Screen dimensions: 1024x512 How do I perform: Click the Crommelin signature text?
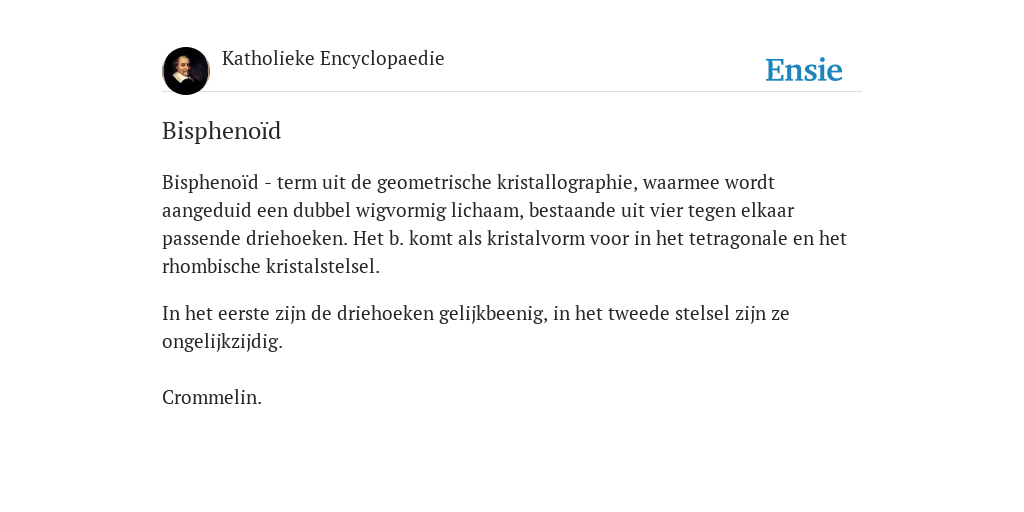tap(212, 397)
